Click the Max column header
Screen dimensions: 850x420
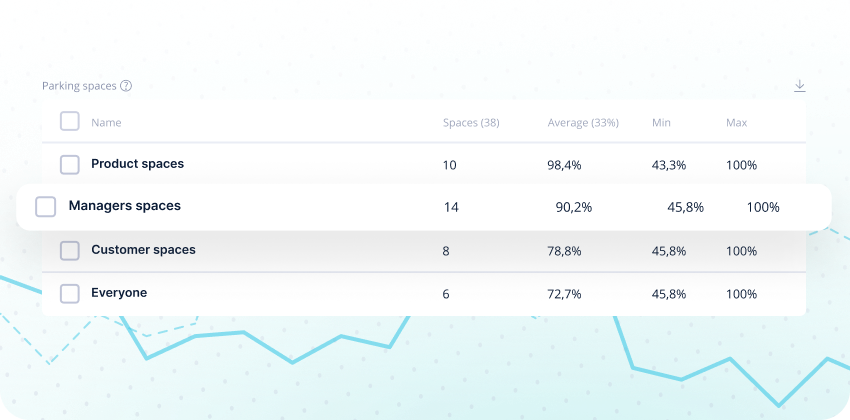tap(736, 122)
